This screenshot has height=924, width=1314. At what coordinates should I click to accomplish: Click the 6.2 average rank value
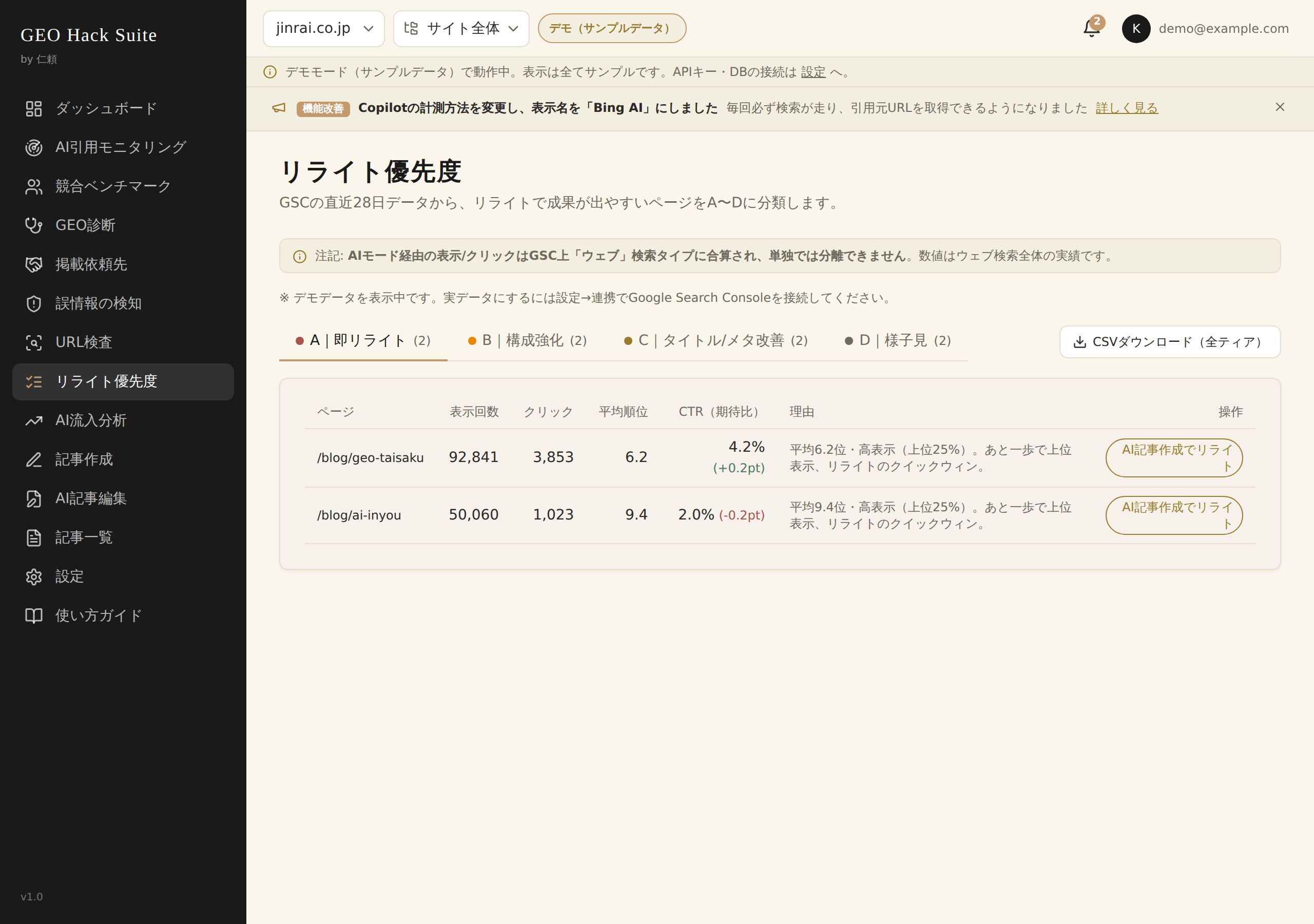click(636, 457)
